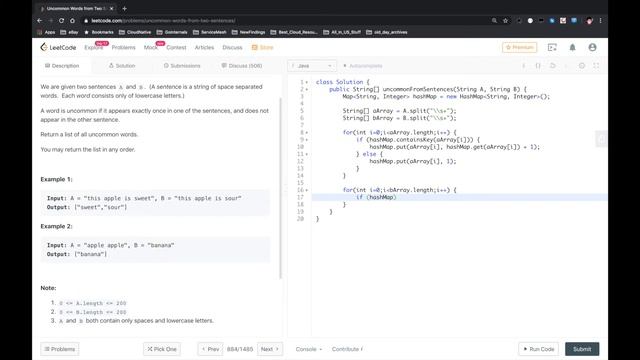
Task: Open Articles in the top navigation
Action: tap(204, 47)
